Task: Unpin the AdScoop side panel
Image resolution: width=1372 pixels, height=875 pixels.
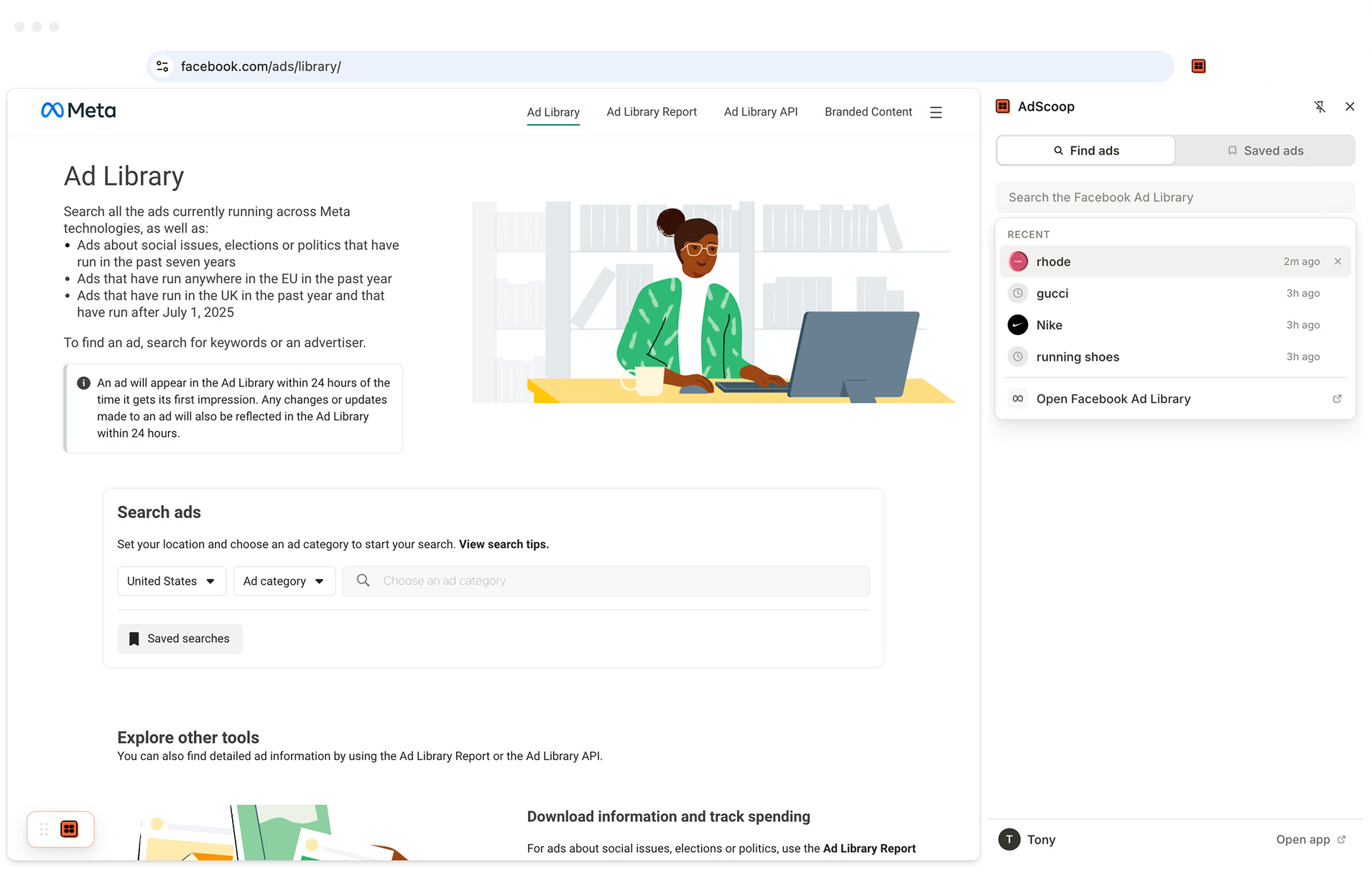Action: tap(1320, 107)
